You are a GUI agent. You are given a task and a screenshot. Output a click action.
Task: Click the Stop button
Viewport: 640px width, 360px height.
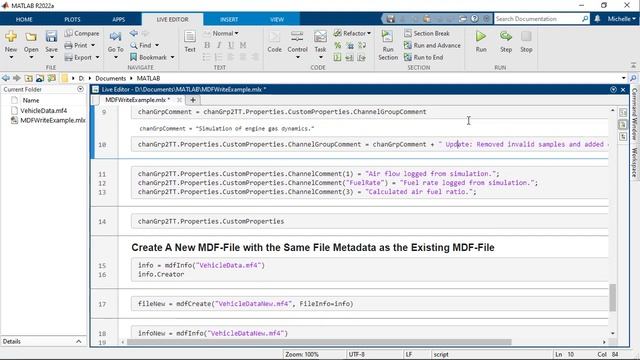pos(526,41)
